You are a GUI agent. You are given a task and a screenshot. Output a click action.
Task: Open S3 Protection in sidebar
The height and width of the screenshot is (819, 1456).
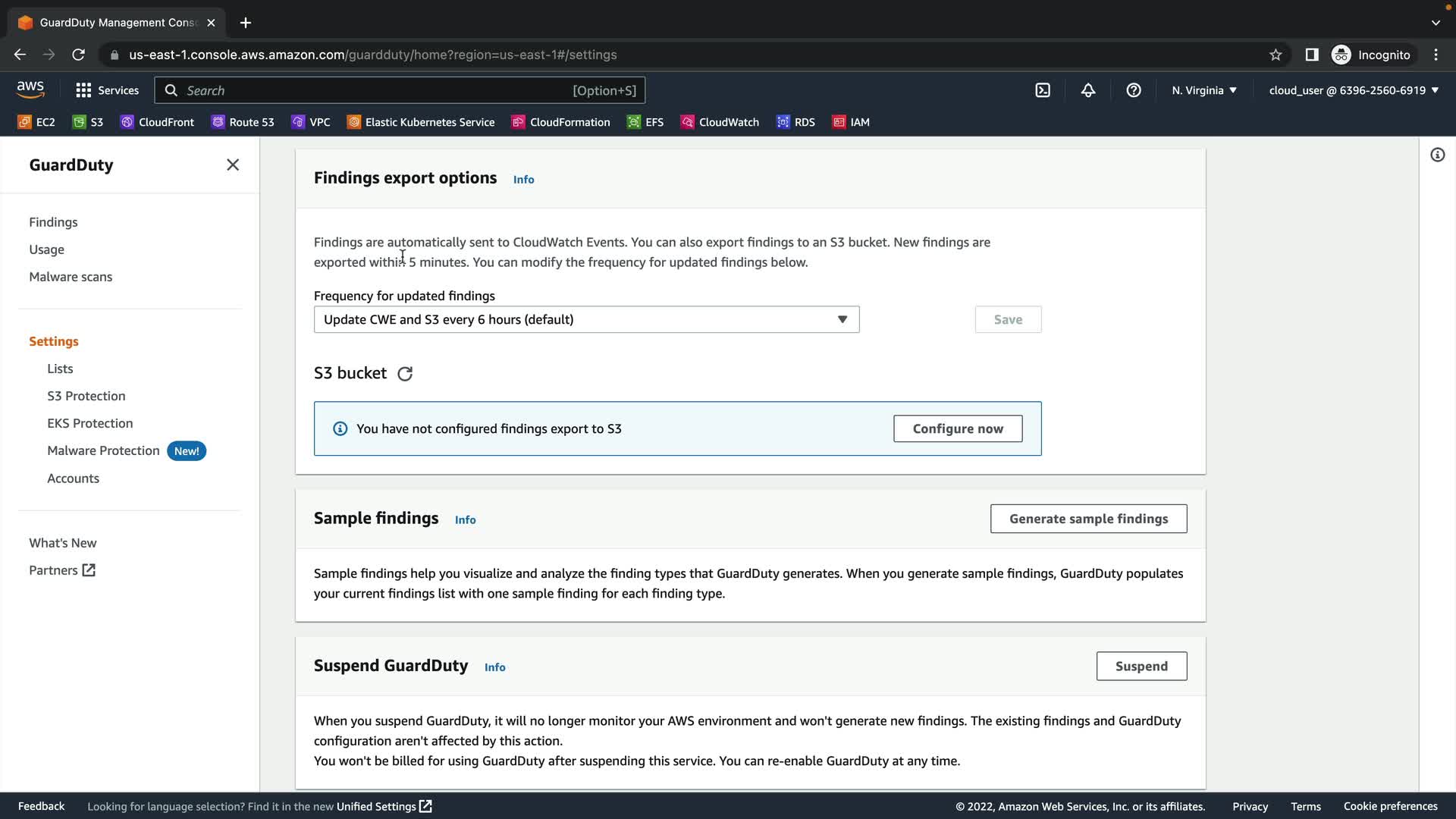click(x=86, y=396)
